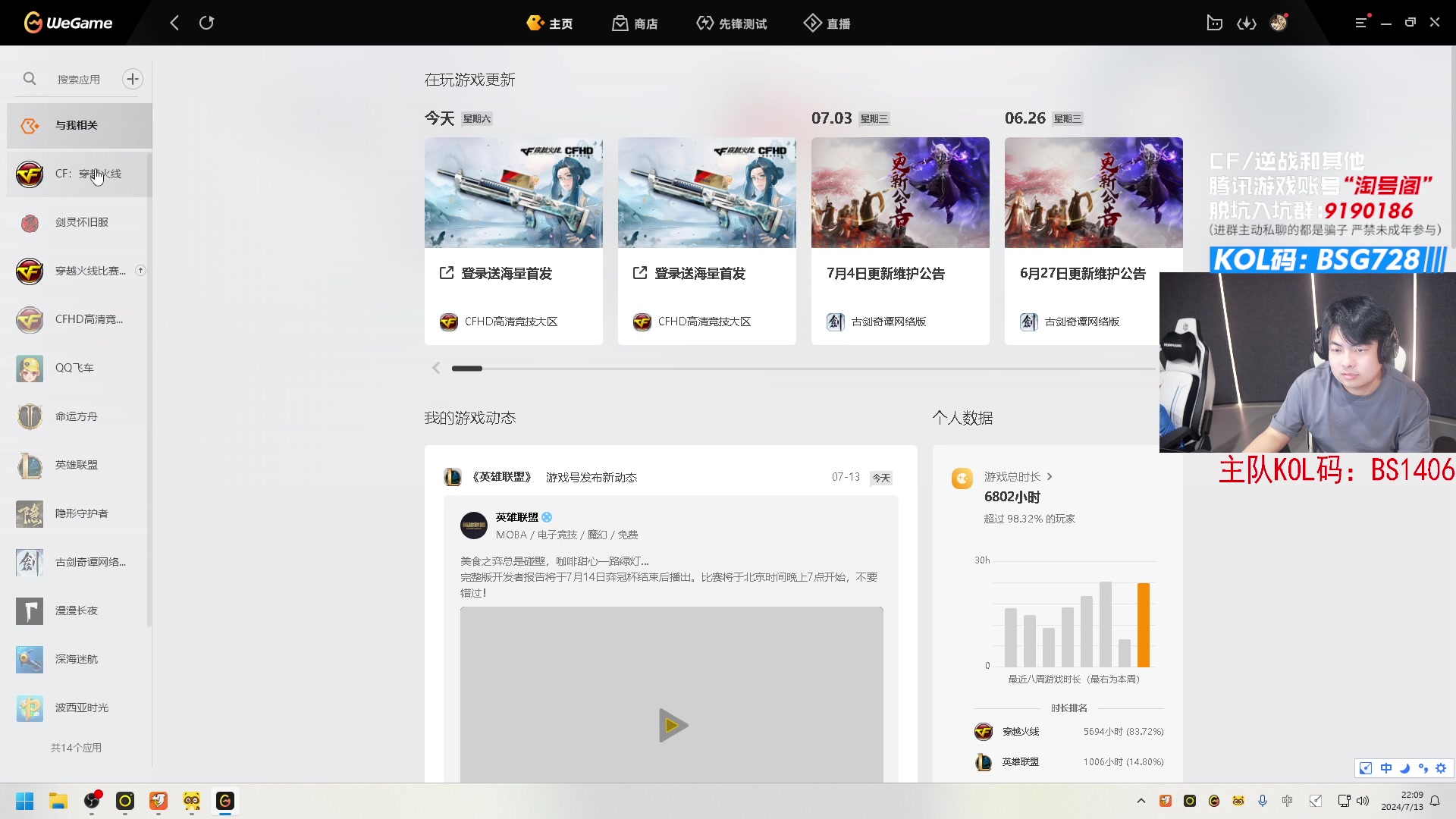Image resolution: width=1456 pixels, height=819 pixels.
Task: Toggle the IME 中 language indicator
Action: (1386, 768)
